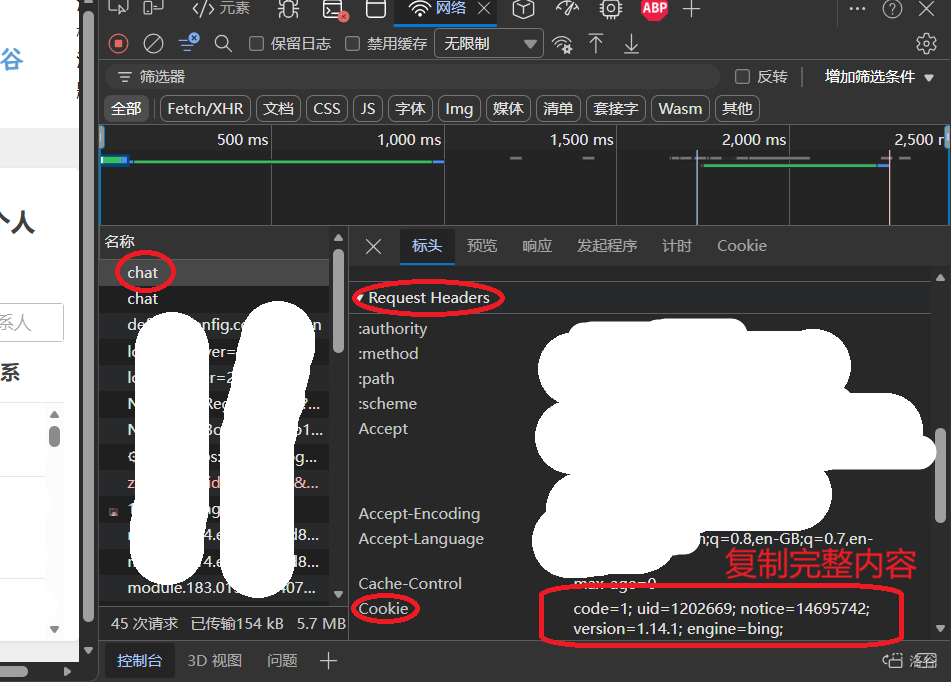Click the 筛选器 filter input field

click(x=412, y=76)
